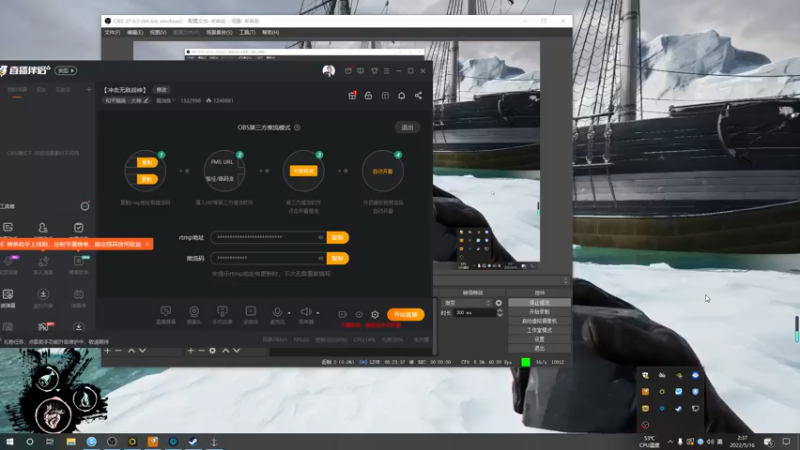Open transition properties gear in OBS

(498, 303)
